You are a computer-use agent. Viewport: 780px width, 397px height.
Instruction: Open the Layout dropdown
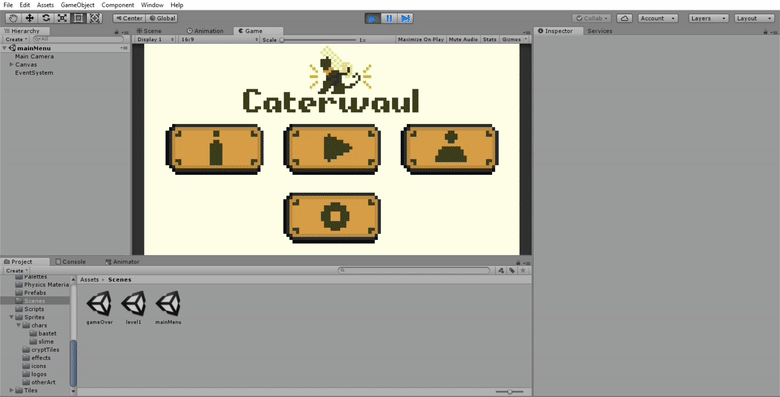tap(754, 18)
